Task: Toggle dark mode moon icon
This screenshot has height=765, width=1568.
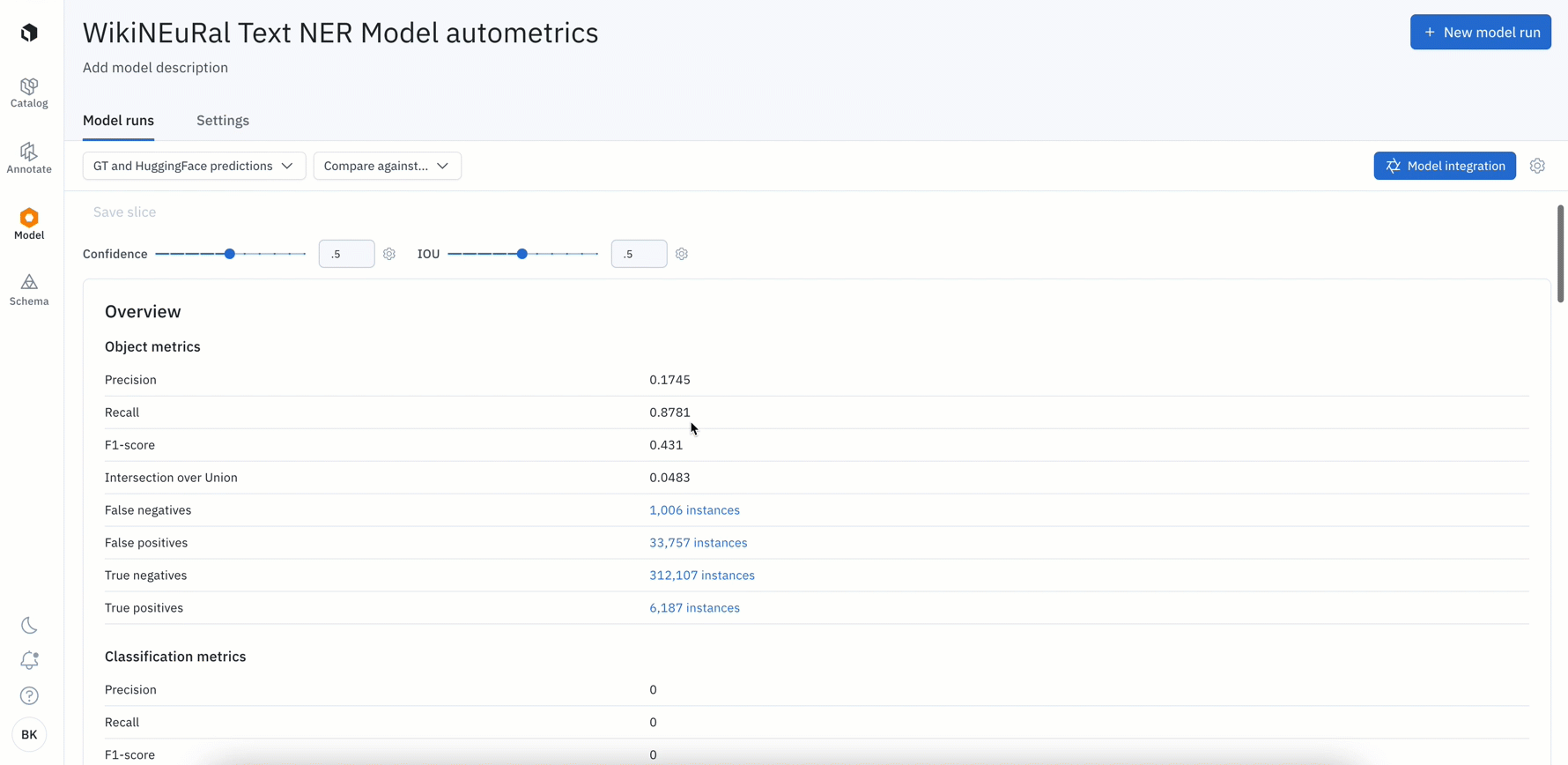Action: [29, 626]
